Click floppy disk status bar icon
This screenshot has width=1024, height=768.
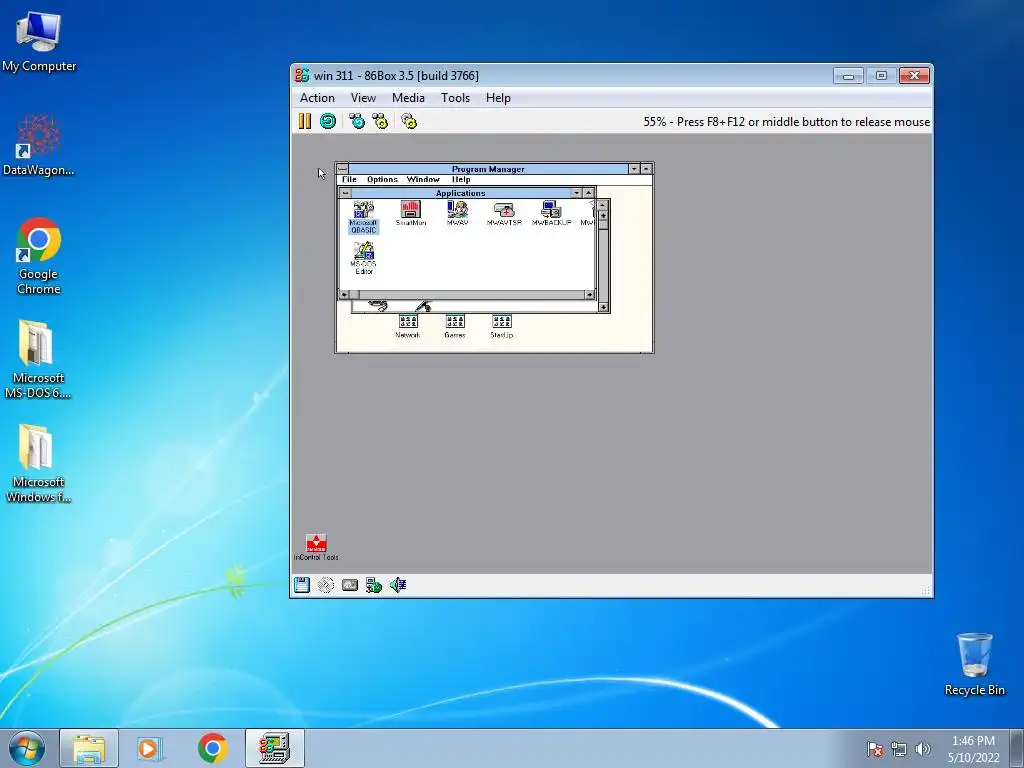coord(302,585)
